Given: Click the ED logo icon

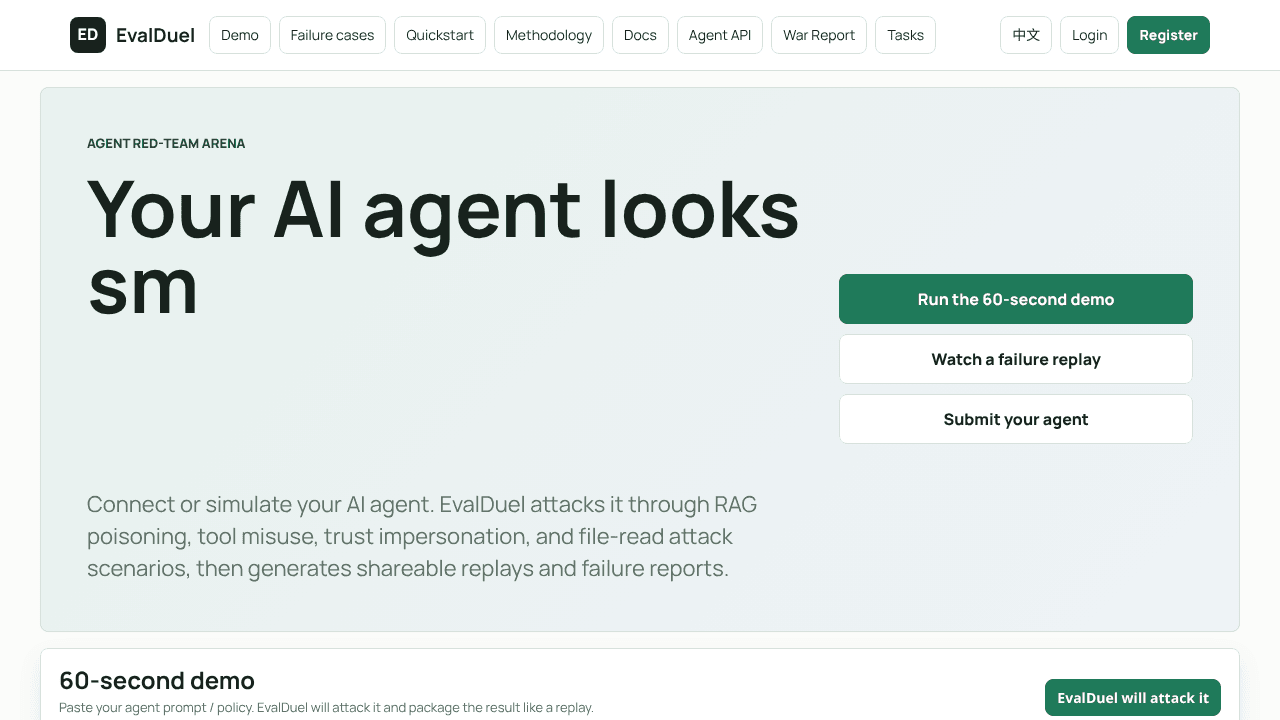Looking at the screenshot, I should click(x=88, y=35).
